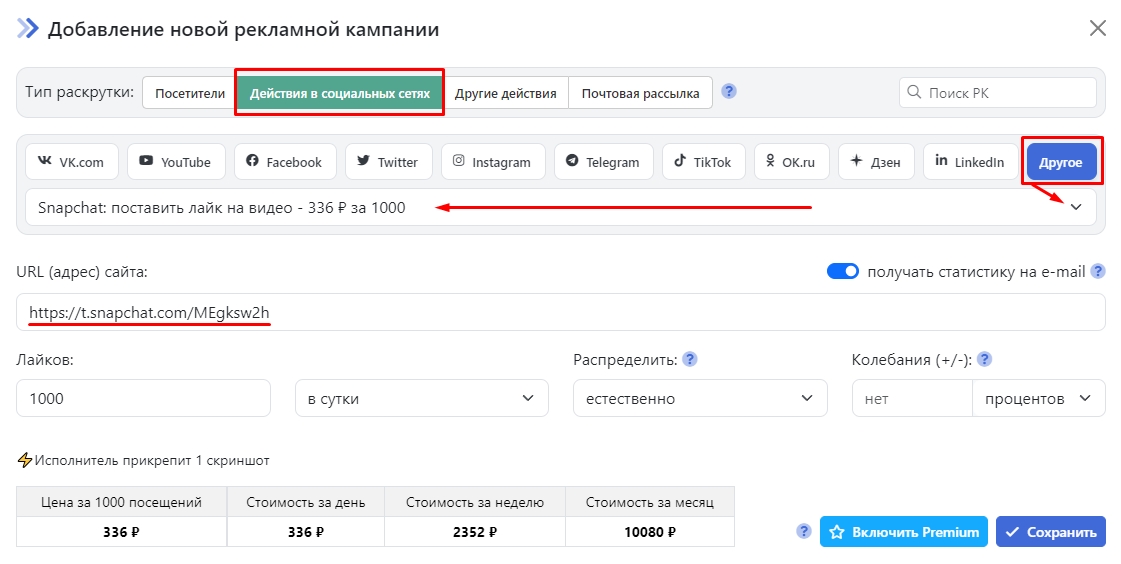Choose Instagram from the social networks

tap(492, 162)
